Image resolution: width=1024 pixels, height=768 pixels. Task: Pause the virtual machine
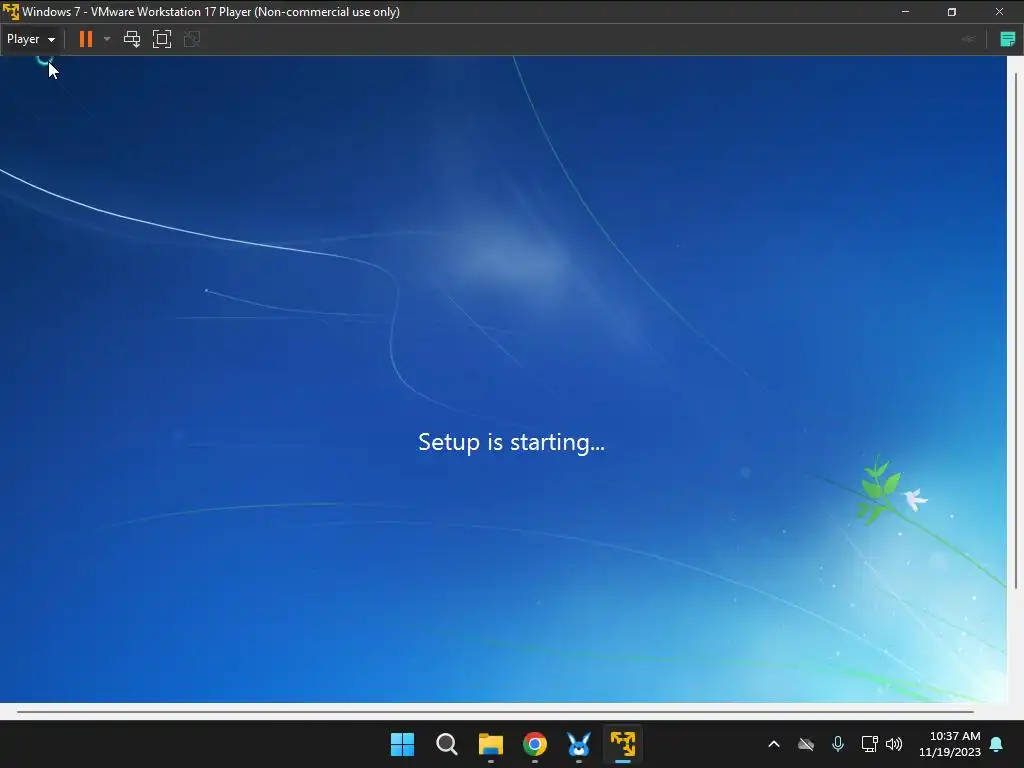[86, 39]
